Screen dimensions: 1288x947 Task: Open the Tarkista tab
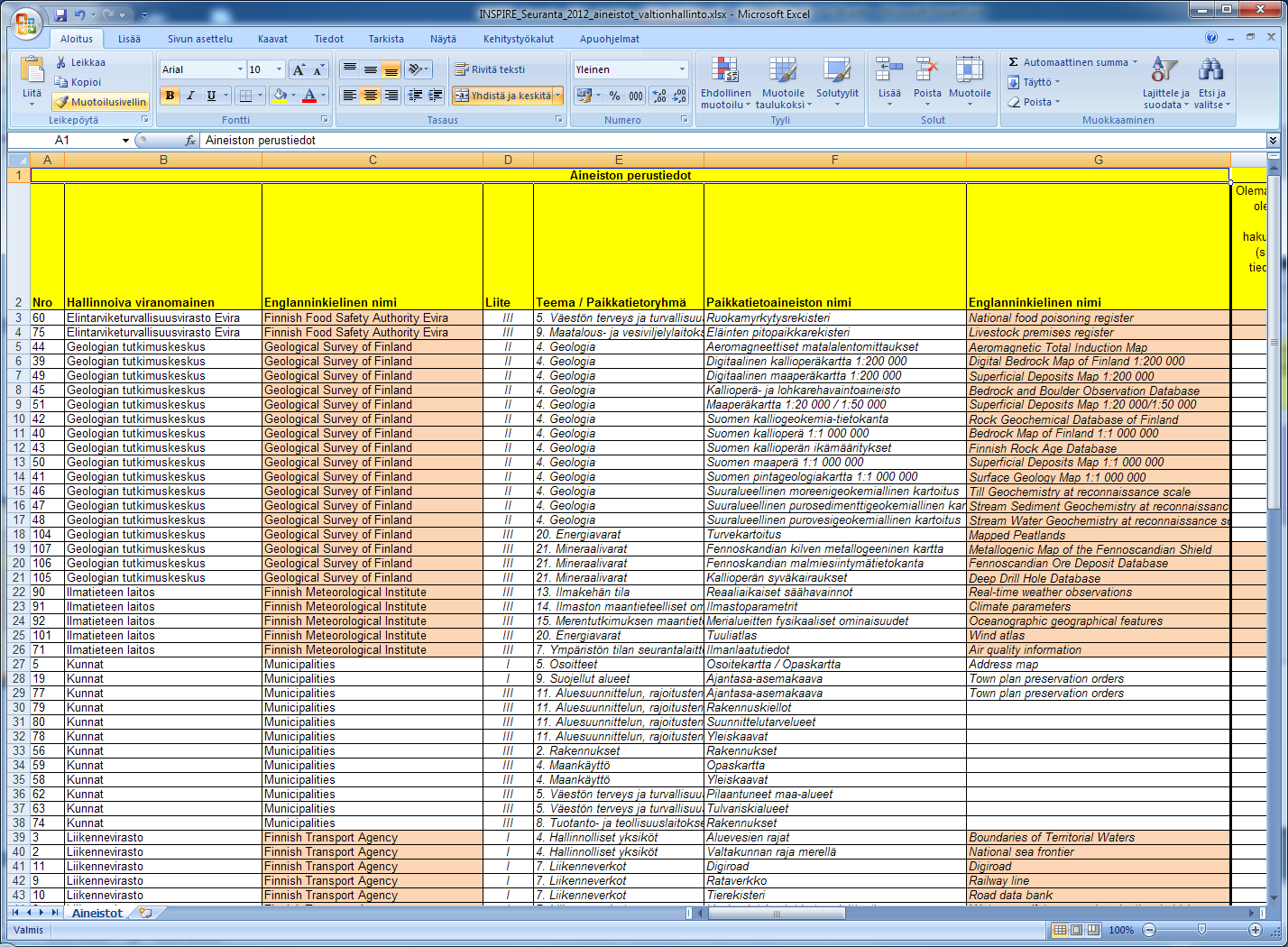(386, 39)
